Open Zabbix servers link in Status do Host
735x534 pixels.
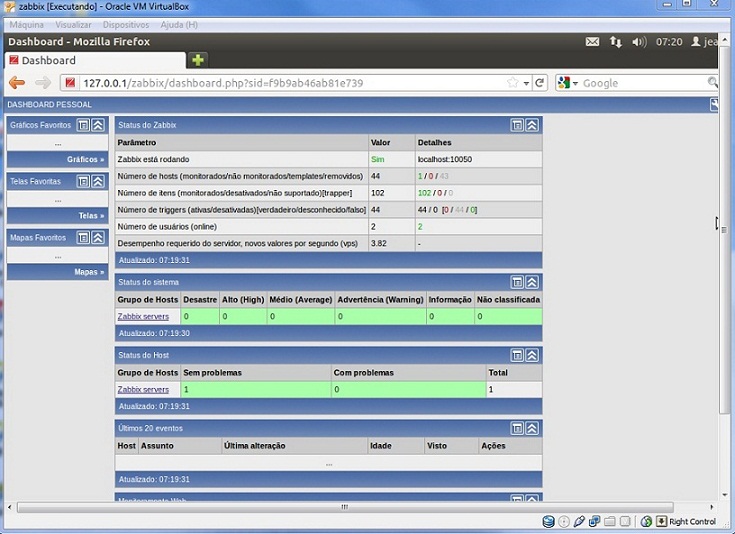click(143, 390)
